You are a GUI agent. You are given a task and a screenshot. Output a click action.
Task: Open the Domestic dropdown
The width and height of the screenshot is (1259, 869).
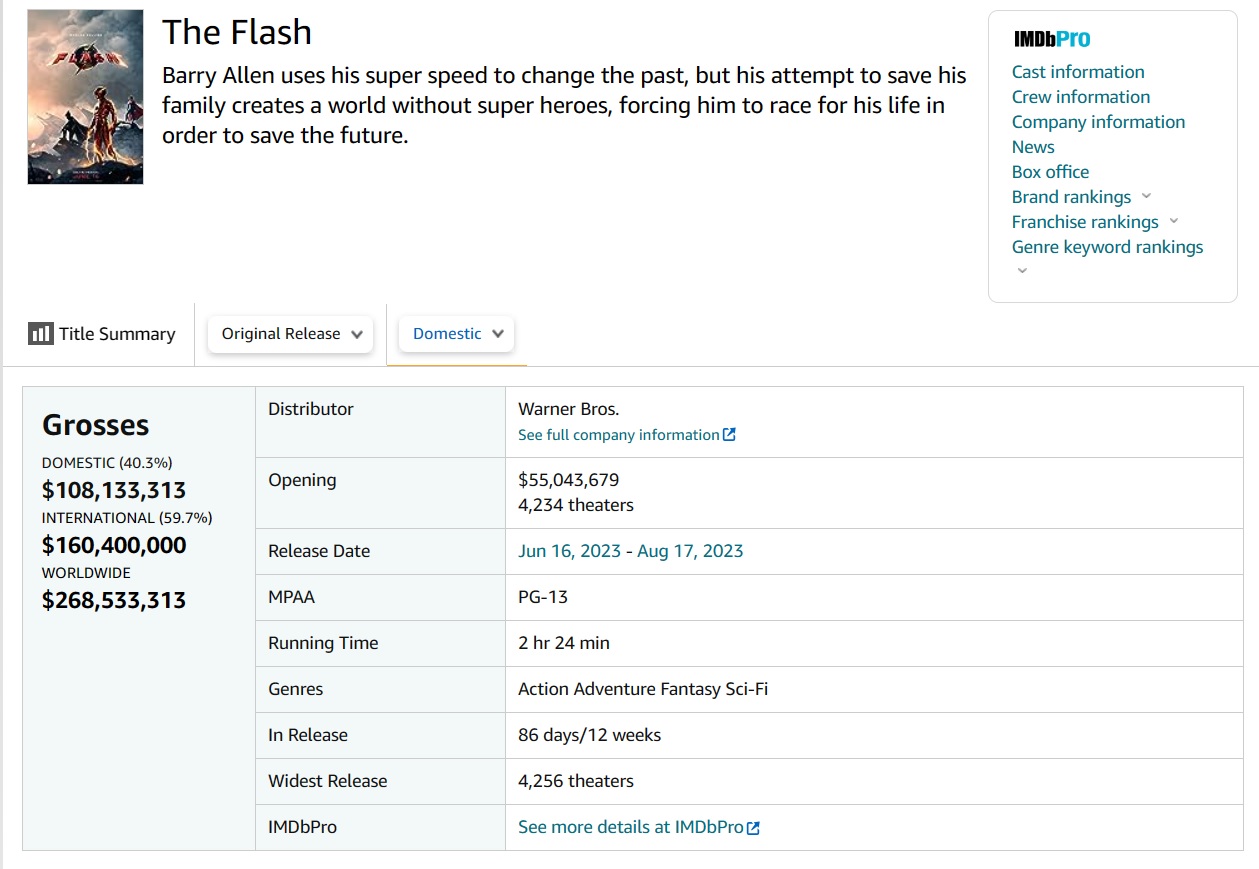(x=456, y=334)
